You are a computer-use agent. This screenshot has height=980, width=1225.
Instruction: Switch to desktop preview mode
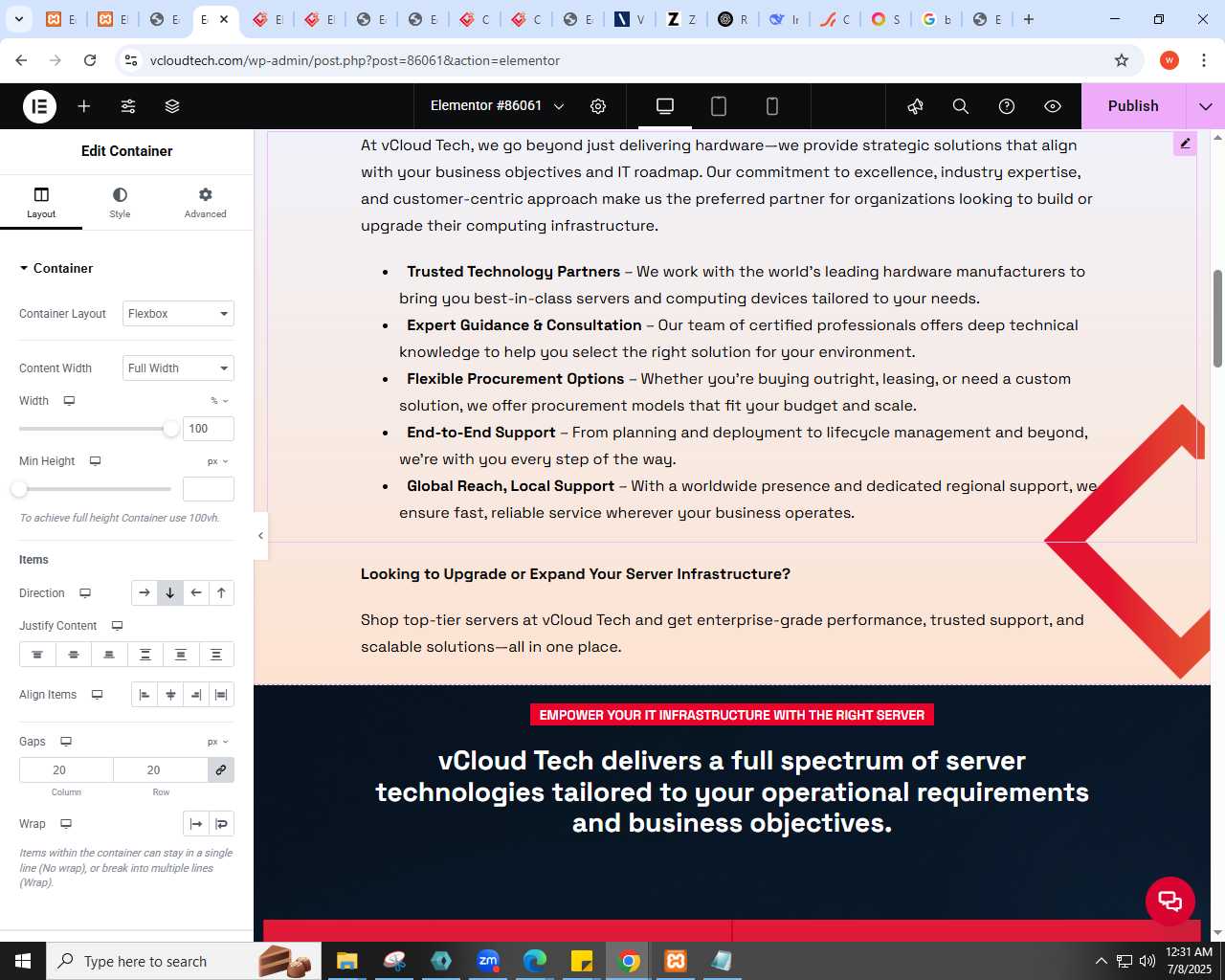click(x=665, y=106)
